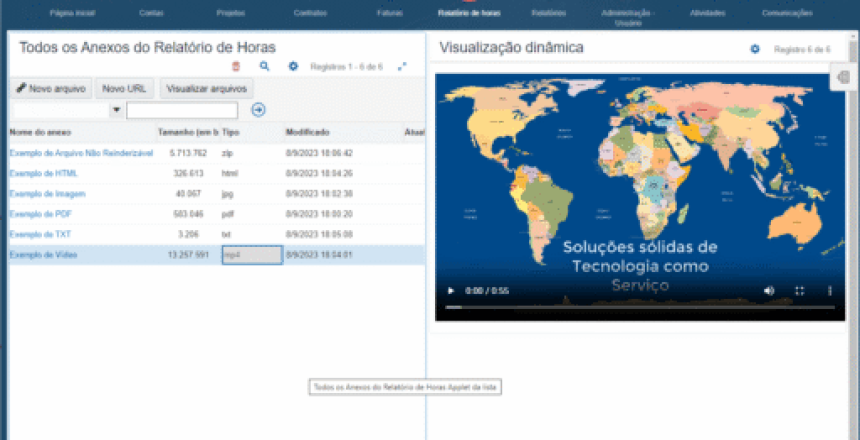Open the Visualização dinâmica settings gear
The width and height of the screenshot is (860, 440).
click(755, 49)
